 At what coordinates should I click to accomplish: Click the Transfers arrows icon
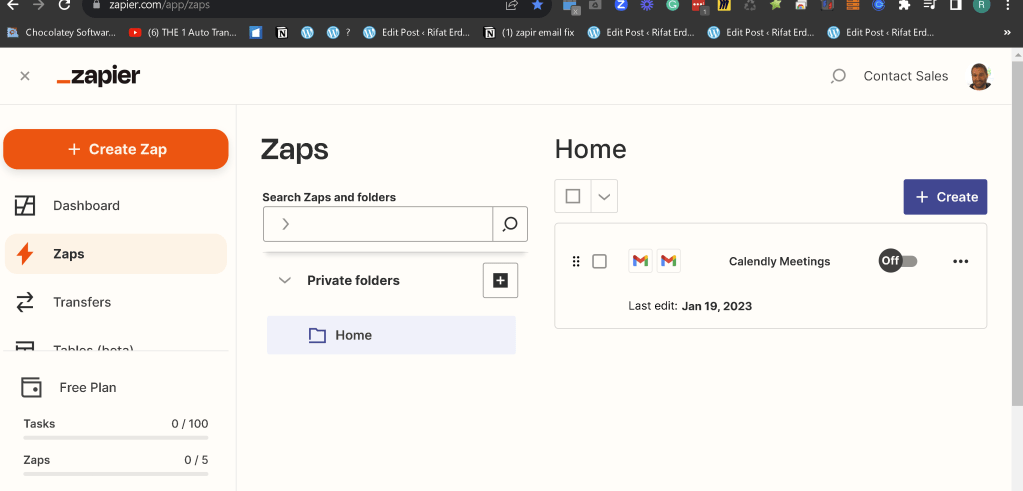(25, 302)
